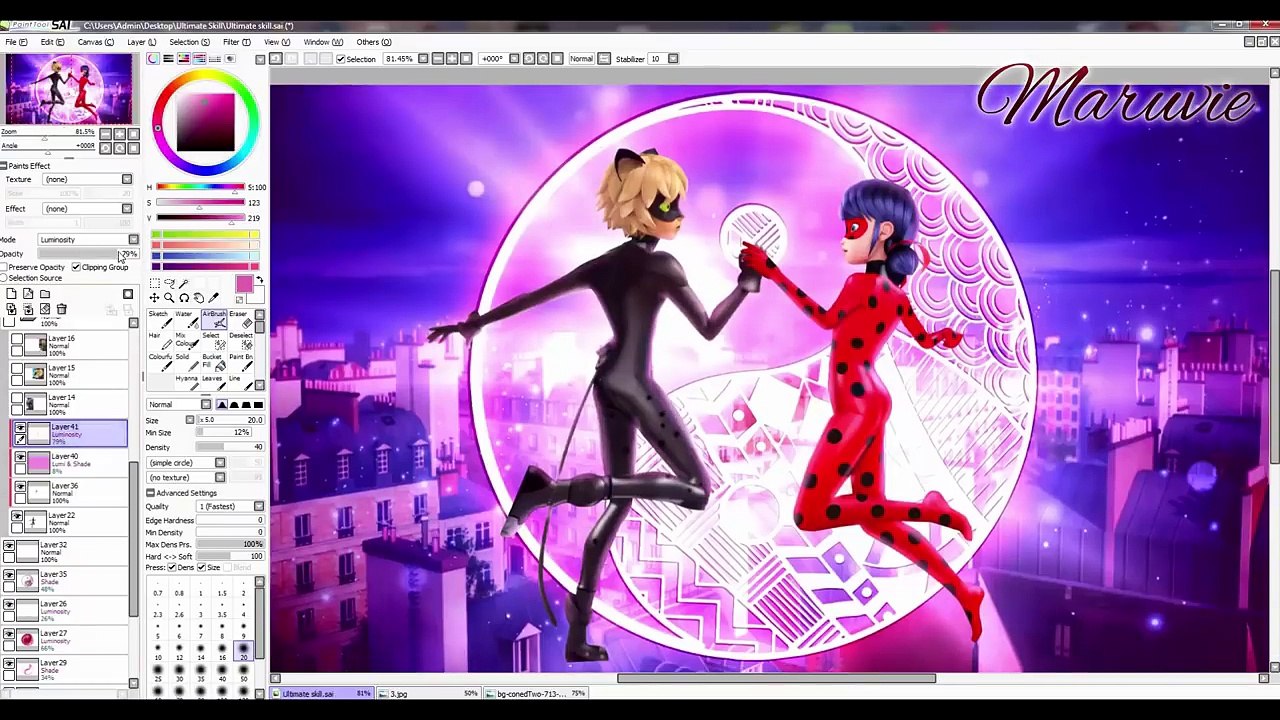Toggle the Selection visibility checkbox
Viewport: 1280px width, 720px height.
pyautogui.click(x=341, y=59)
